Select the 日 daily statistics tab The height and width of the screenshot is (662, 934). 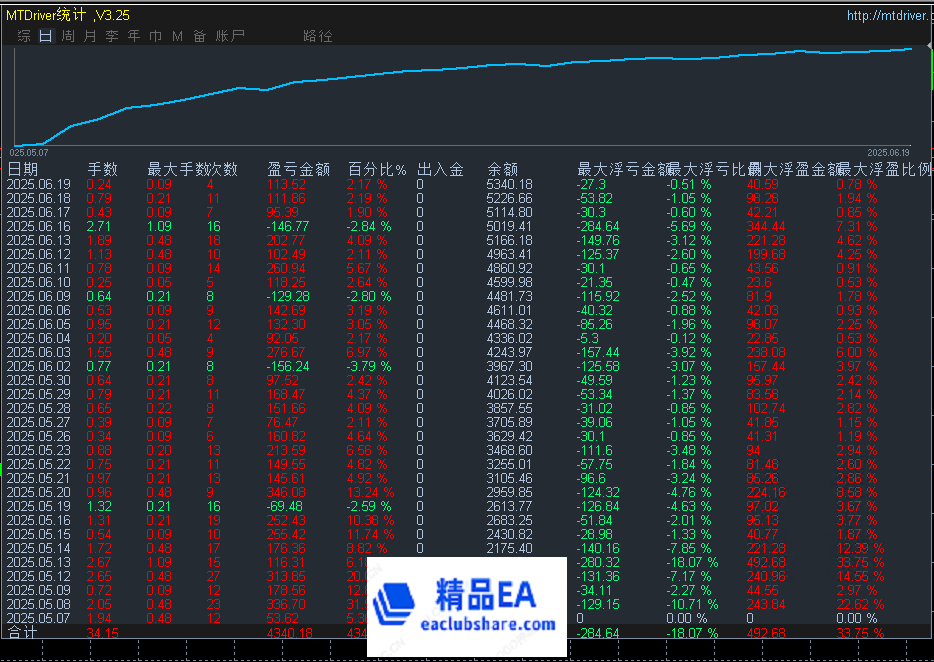[46, 36]
